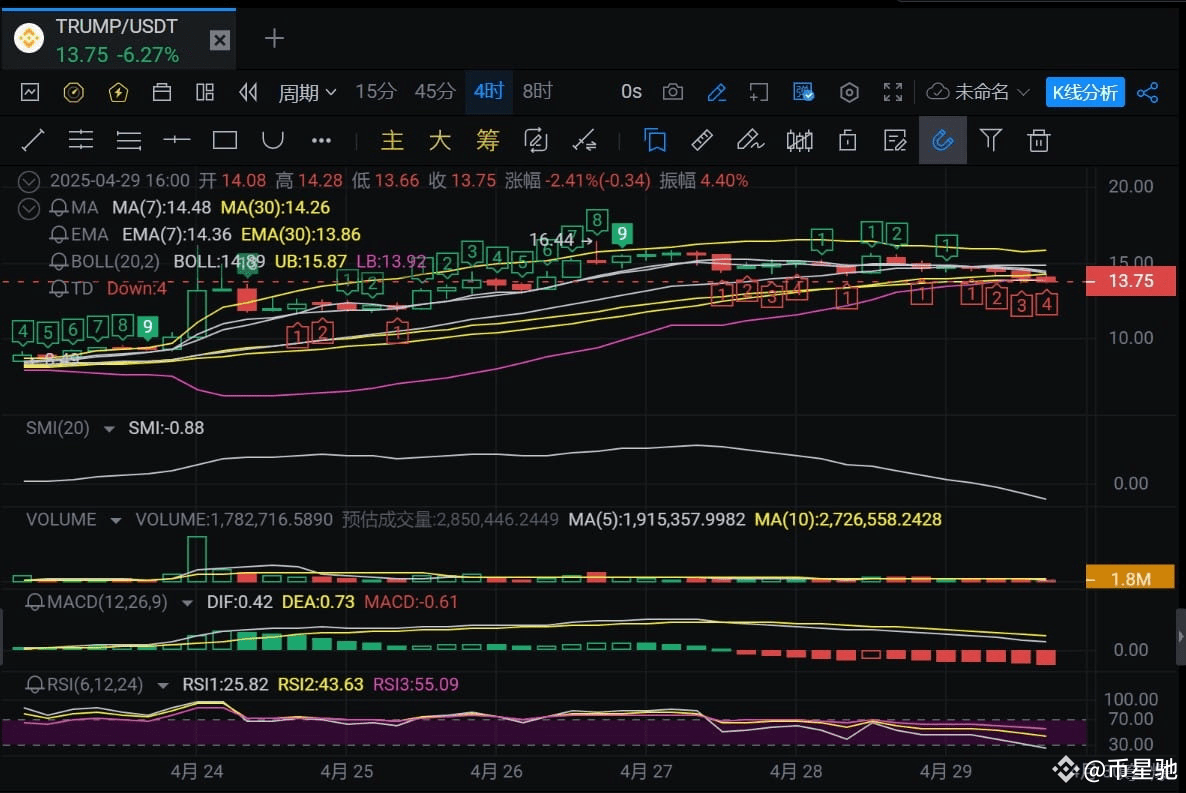Screen dimensions: 1186x793
Task: Select the pencil freehand brush tool
Action: point(750,140)
